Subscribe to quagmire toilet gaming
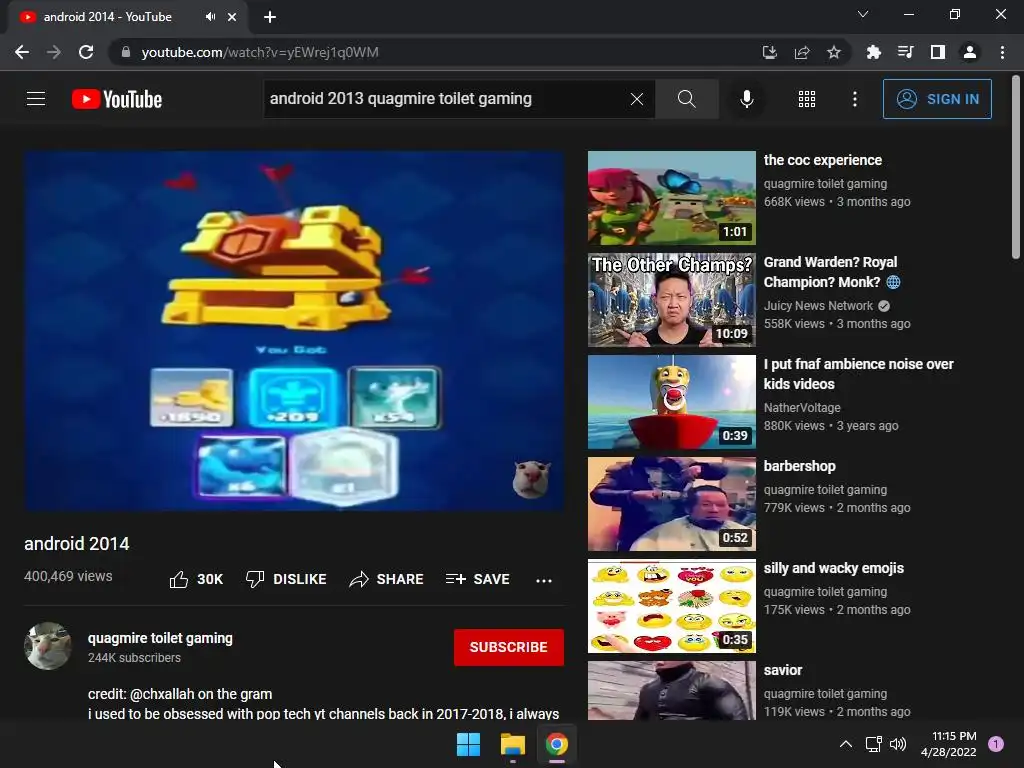Screen dimensions: 1024x768 509,647
